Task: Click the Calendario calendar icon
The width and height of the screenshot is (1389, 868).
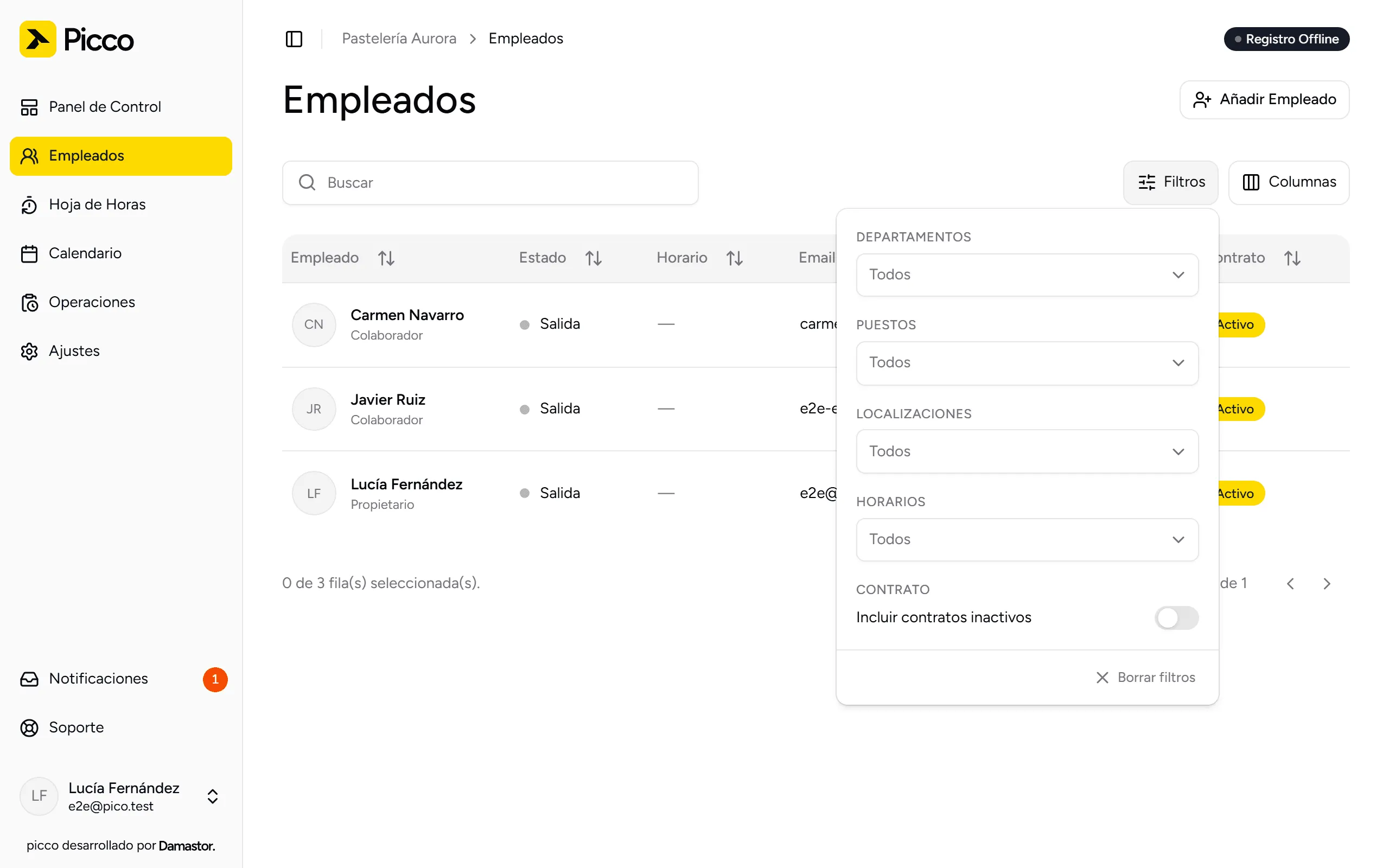Action: point(29,254)
